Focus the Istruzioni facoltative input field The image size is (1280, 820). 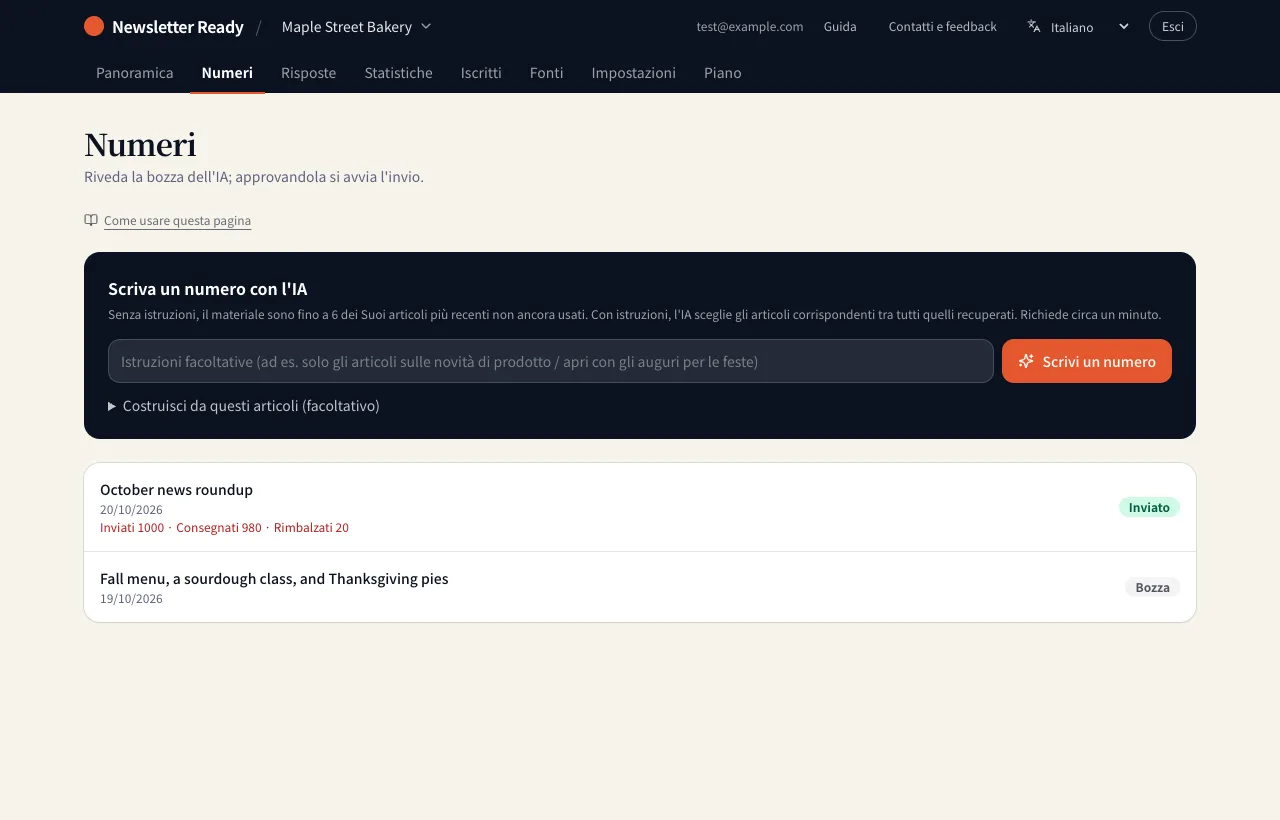click(x=551, y=361)
